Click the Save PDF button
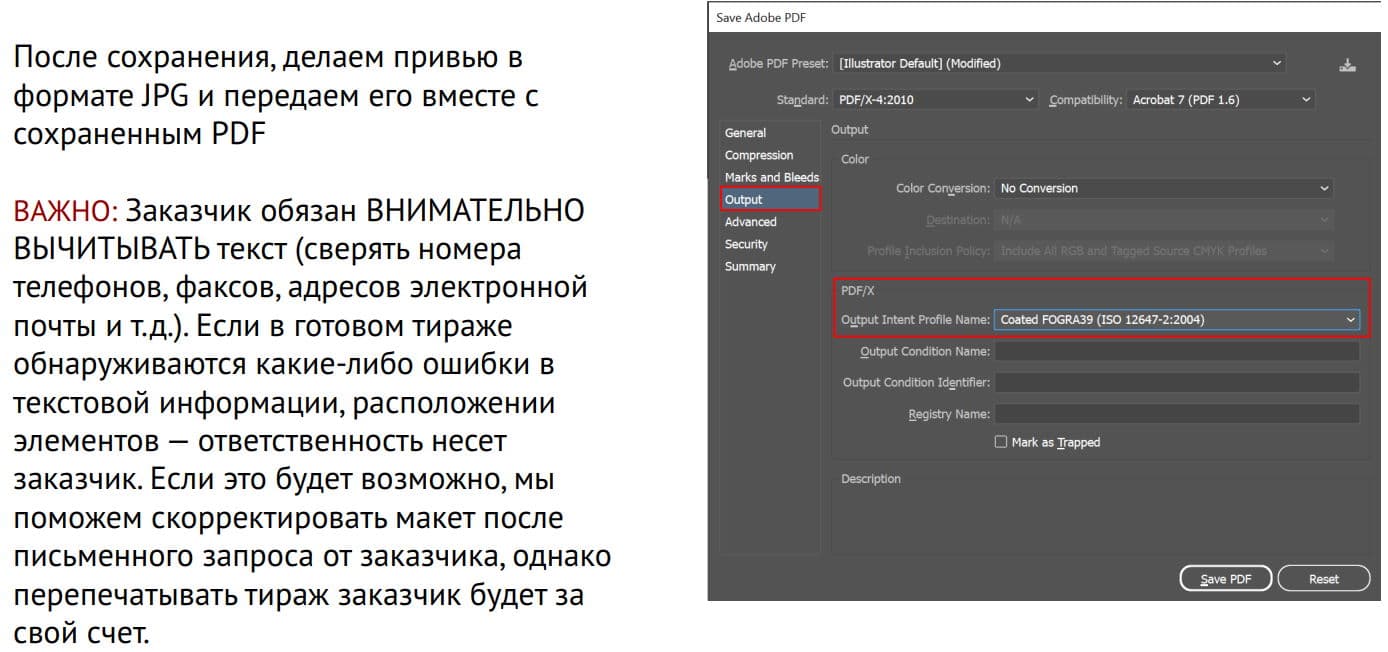 1226,579
